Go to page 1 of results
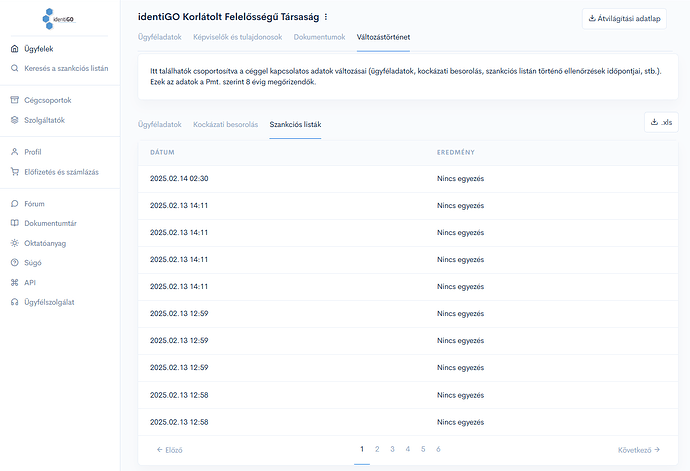 [362, 449]
